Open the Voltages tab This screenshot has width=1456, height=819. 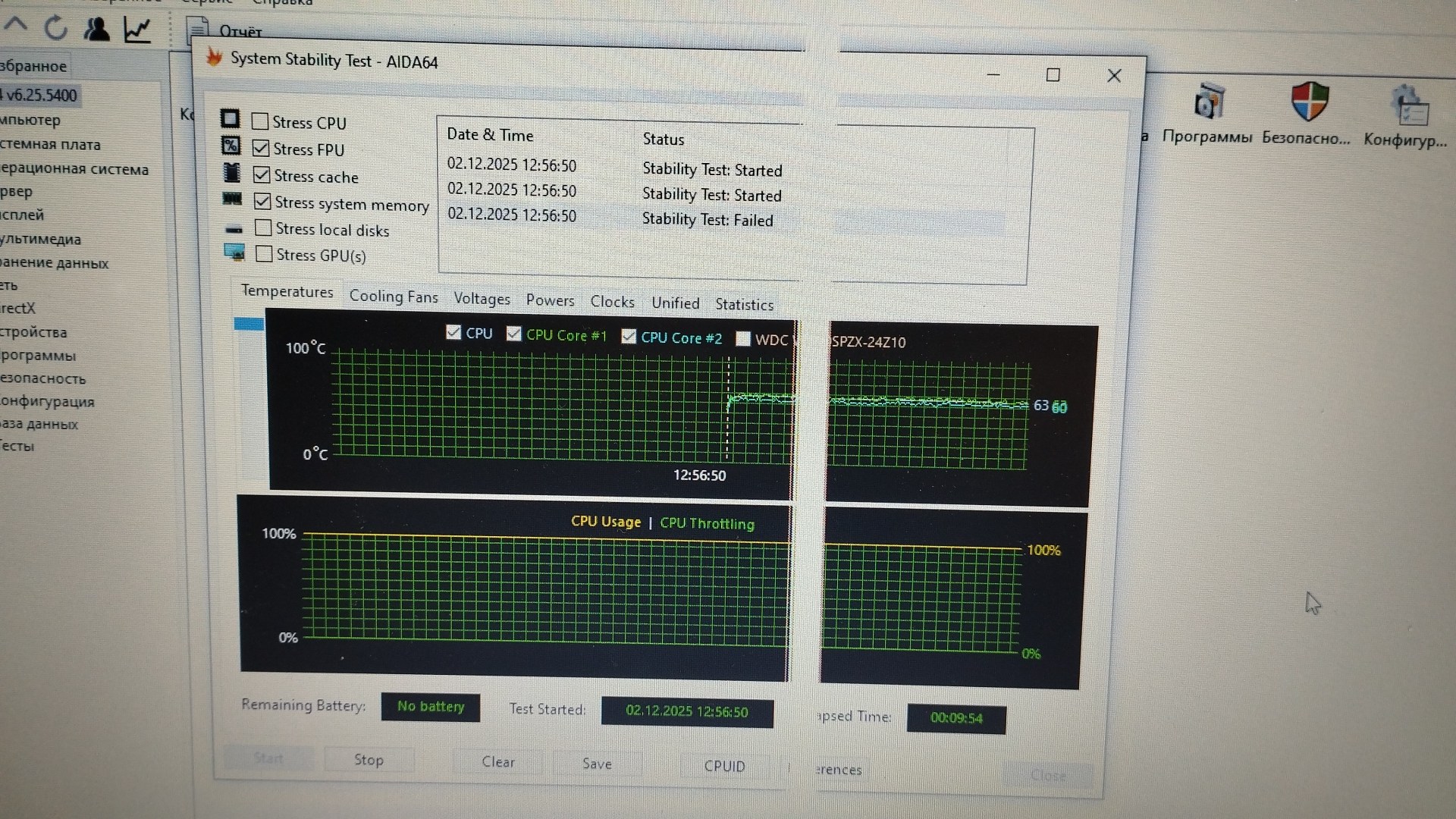pyautogui.click(x=482, y=299)
